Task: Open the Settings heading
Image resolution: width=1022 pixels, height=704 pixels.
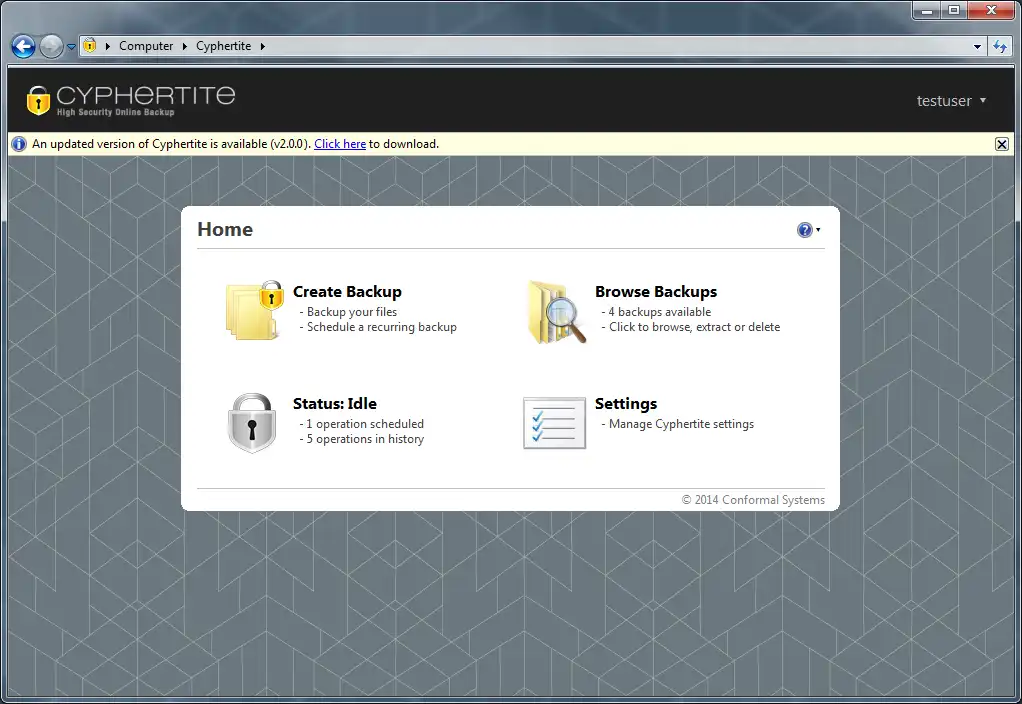Action: (626, 403)
